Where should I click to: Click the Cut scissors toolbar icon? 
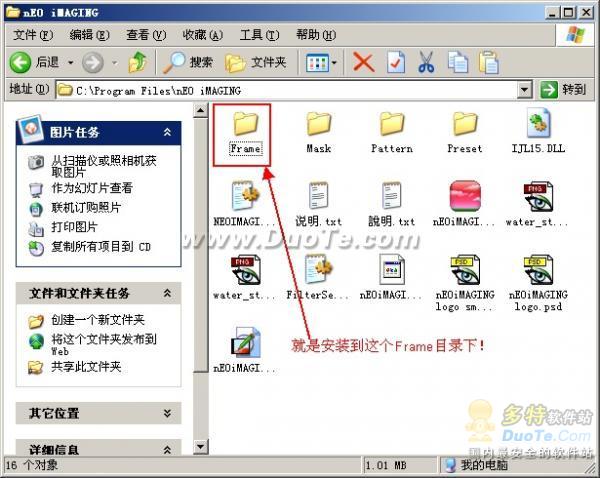426,62
